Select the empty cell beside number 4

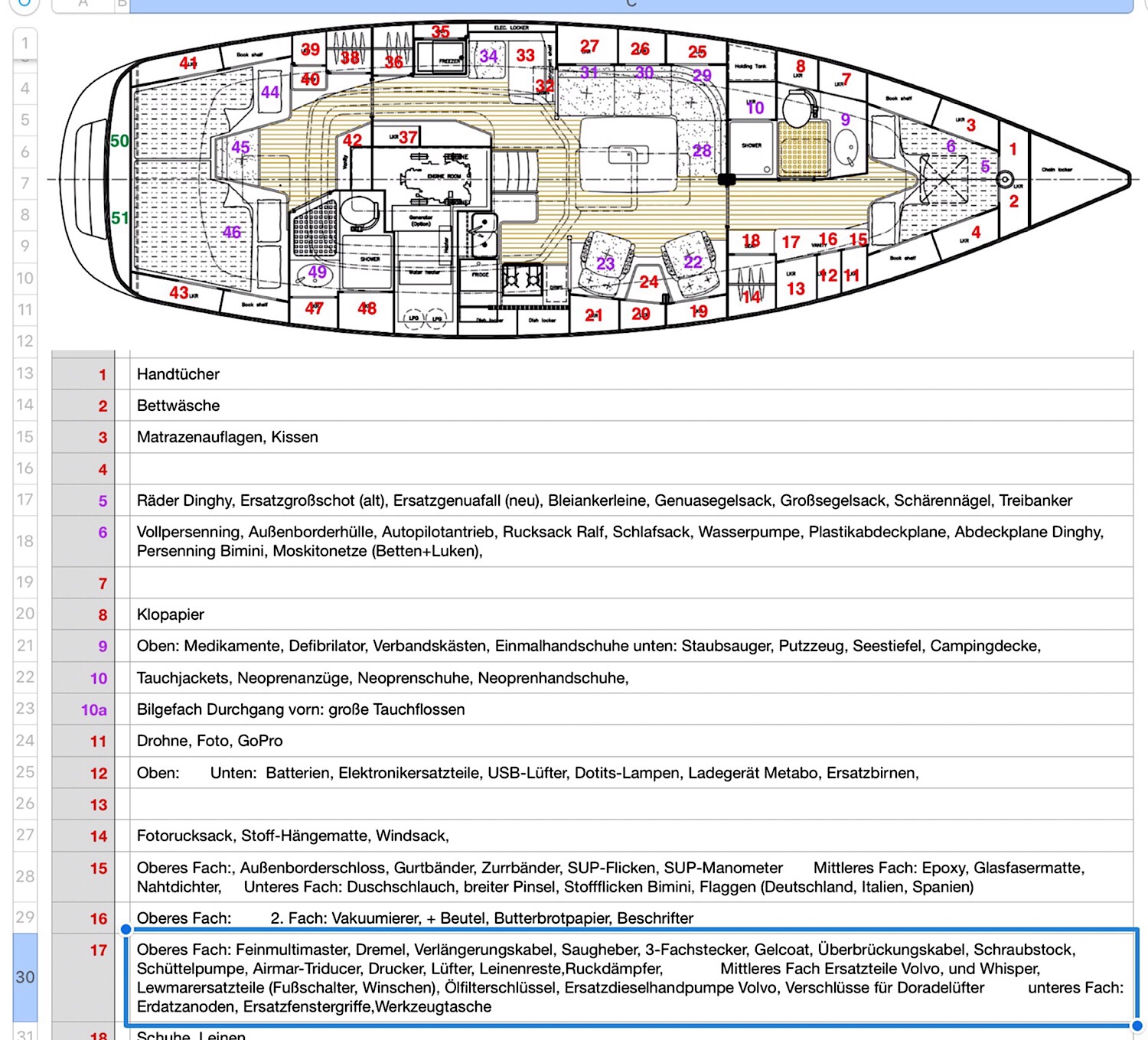[x=631, y=469]
